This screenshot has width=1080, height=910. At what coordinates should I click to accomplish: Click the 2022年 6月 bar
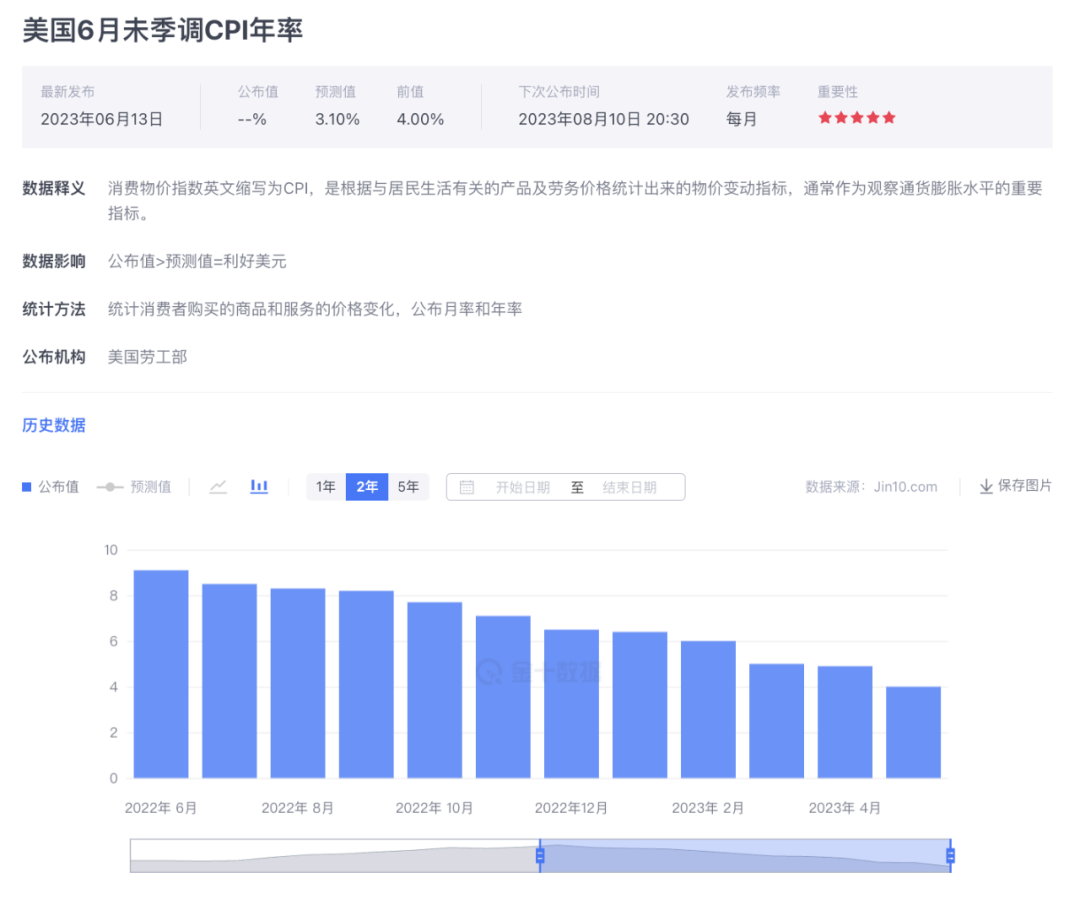click(161, 674)
